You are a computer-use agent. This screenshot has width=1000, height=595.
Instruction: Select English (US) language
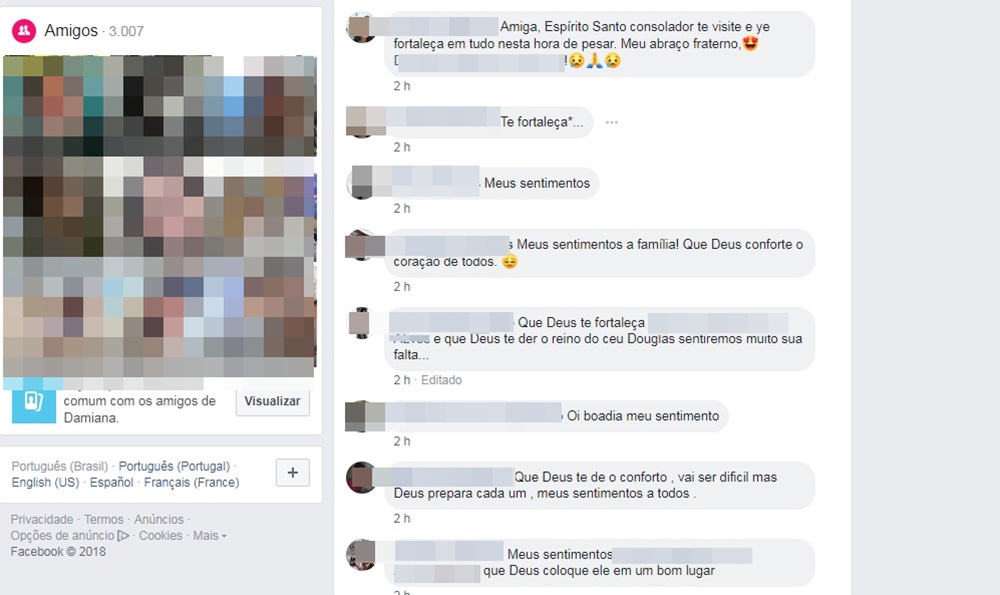pos(45,482)
